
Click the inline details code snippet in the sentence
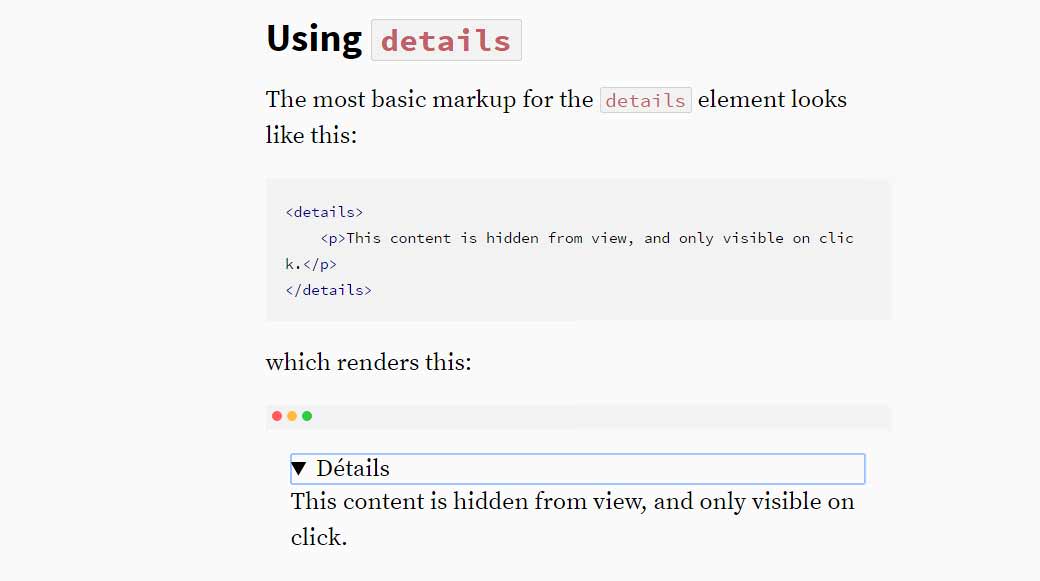click(645, 99)
